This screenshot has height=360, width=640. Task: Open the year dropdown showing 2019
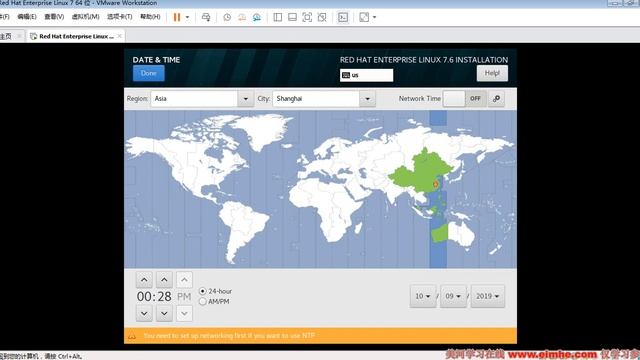(x=488, y=296)
